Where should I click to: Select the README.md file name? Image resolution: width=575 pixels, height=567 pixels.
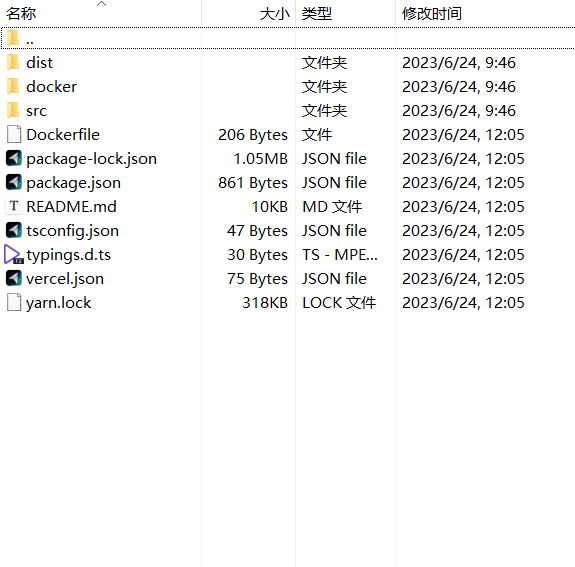click(72, 206)
